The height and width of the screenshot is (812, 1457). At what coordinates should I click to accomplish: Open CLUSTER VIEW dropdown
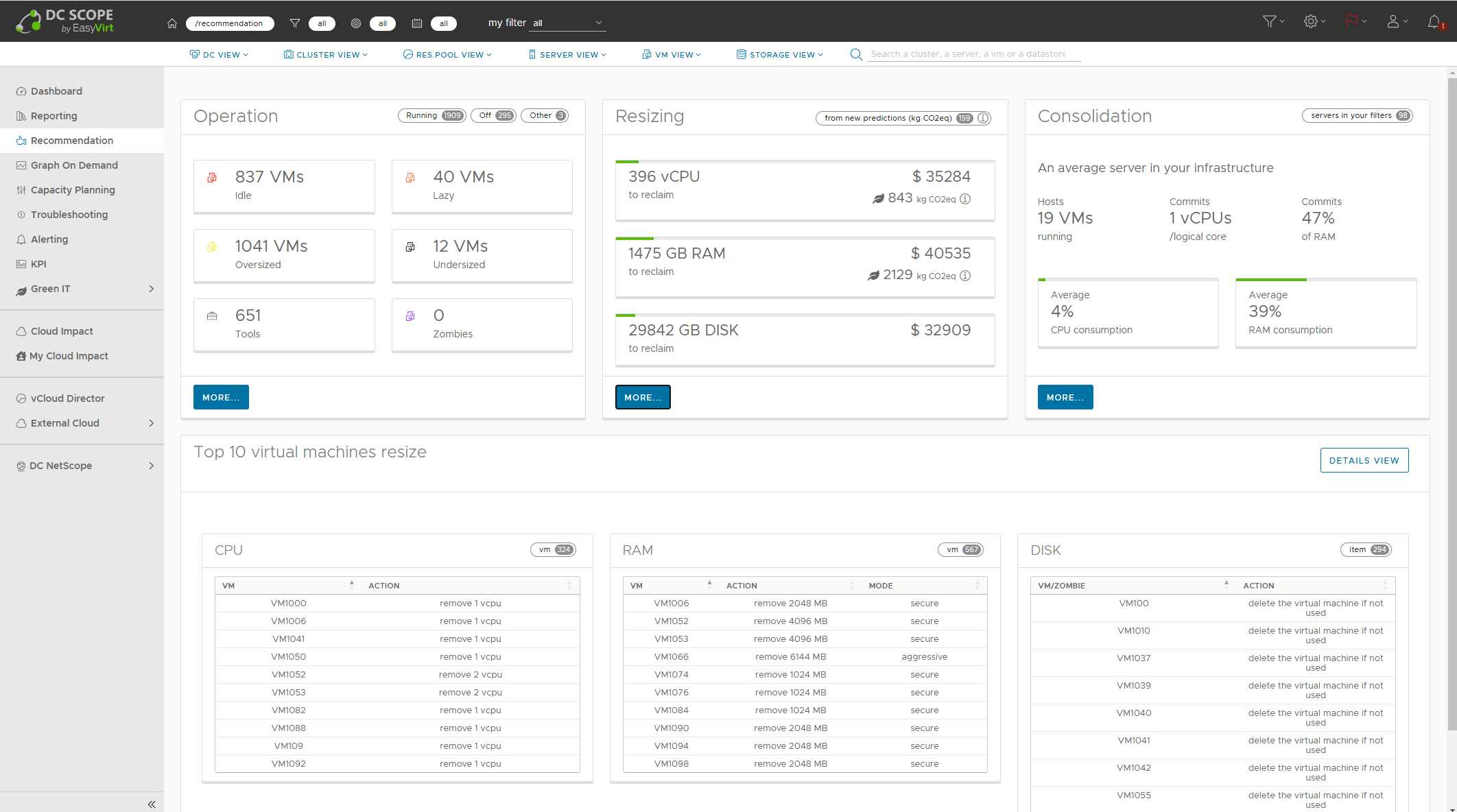pyautogui.click(x=326, y=54)
